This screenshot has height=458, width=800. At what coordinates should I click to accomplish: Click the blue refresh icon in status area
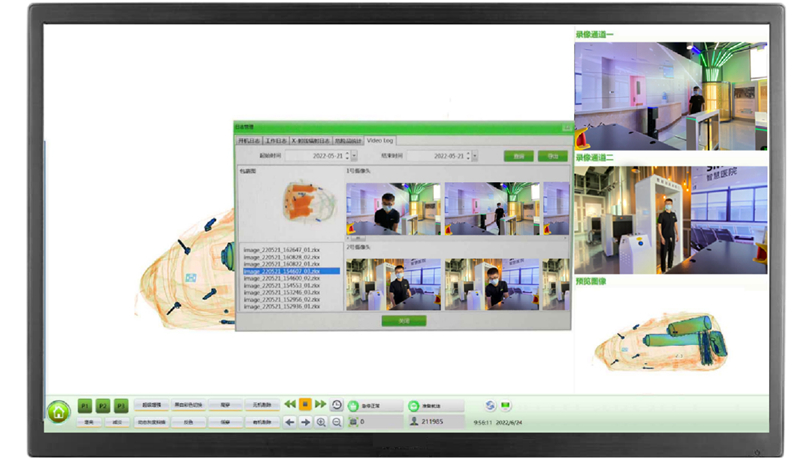click(489, 405)
